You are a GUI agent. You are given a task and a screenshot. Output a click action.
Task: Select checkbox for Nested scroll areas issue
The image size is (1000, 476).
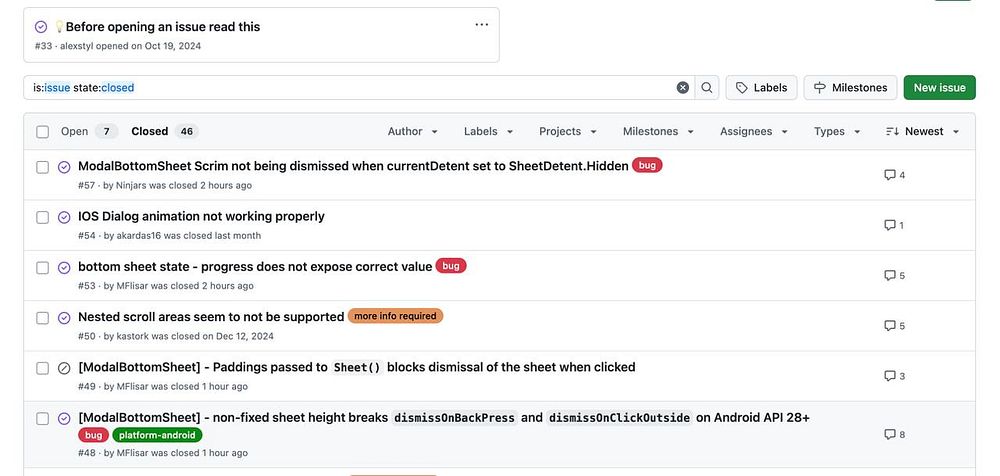pos(42,318)
